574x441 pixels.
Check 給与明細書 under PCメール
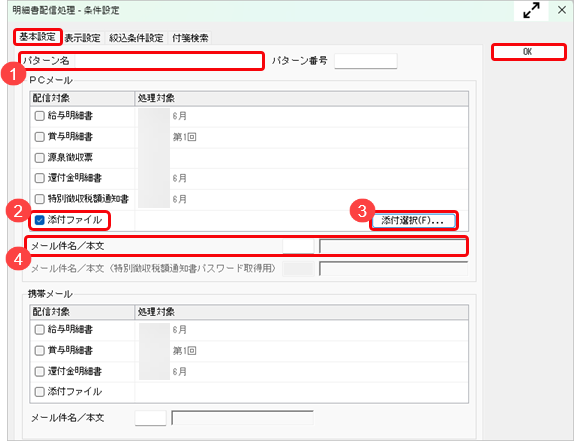pos(39,116)
